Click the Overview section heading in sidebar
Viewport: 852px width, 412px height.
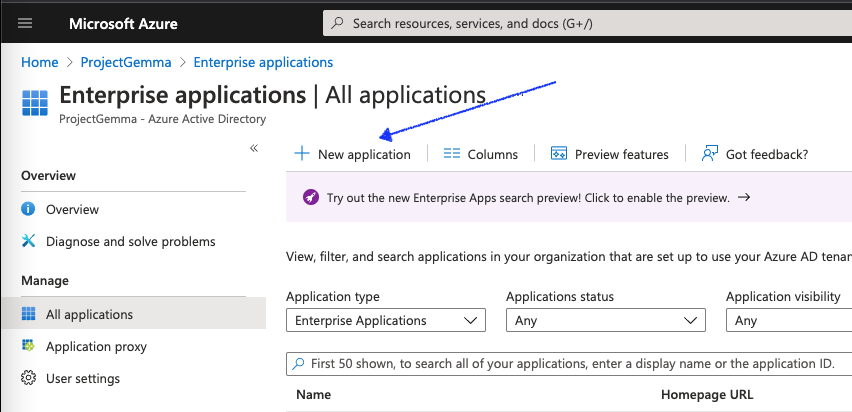click(x=48, y=176)
